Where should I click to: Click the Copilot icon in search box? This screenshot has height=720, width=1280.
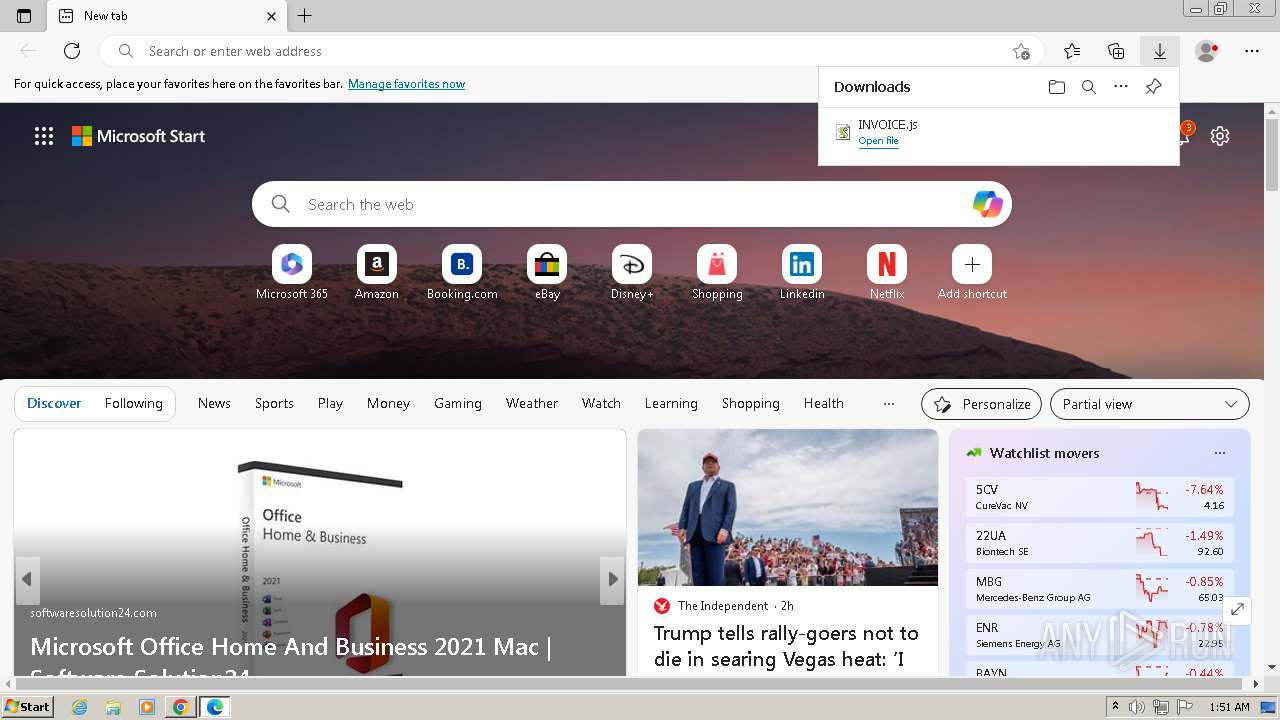(987, 204)
